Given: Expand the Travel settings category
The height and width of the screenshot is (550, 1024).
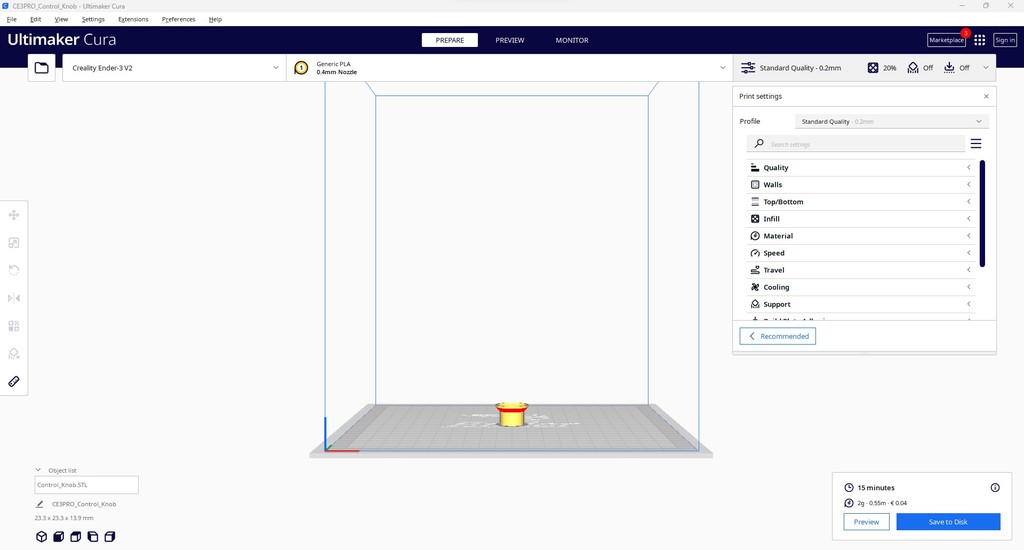Looking at the screenshot, I should click(x=861, y=270).
